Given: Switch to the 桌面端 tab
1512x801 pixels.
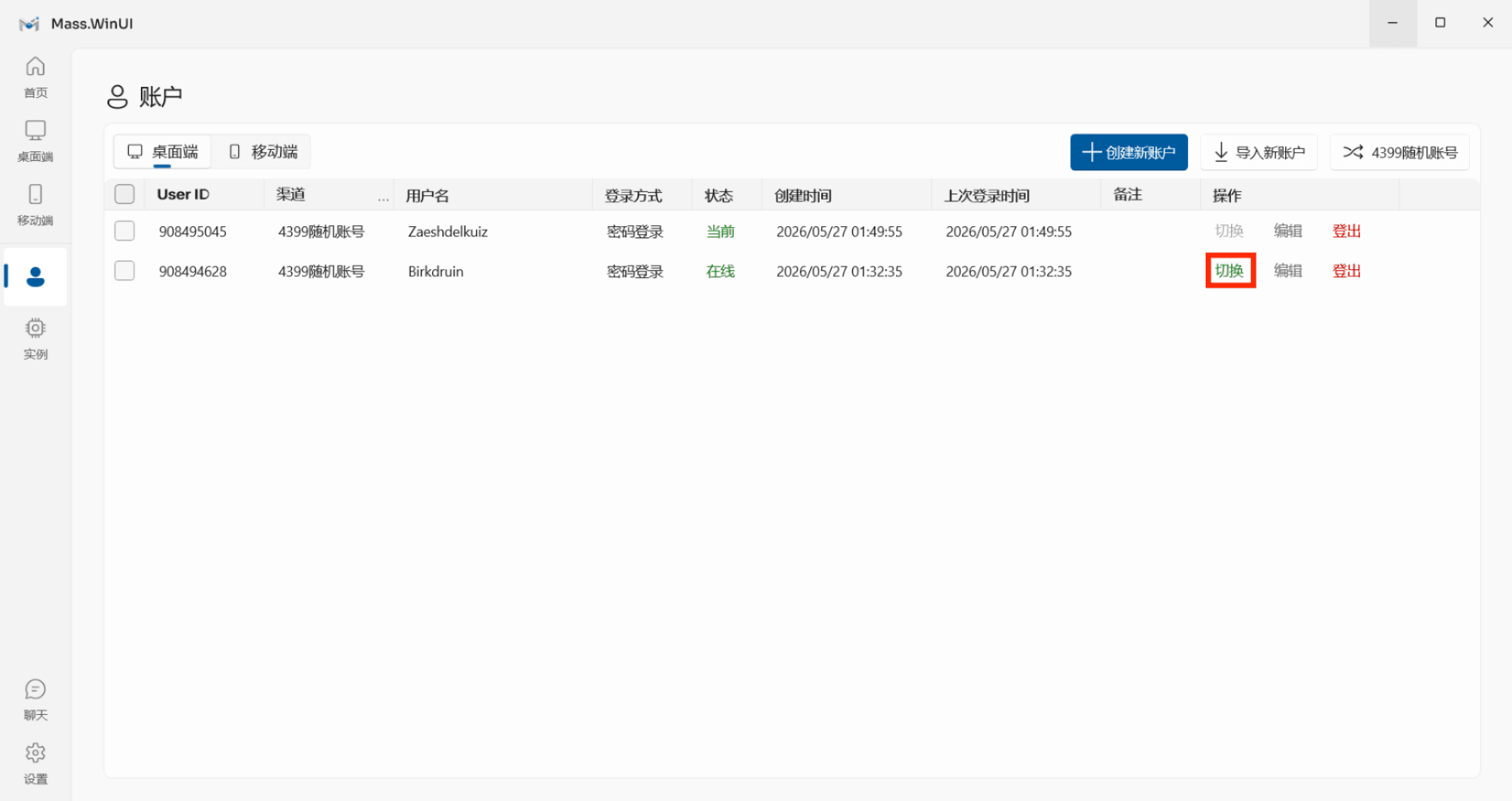Looking at the screenshot, I should coord(163,151).
